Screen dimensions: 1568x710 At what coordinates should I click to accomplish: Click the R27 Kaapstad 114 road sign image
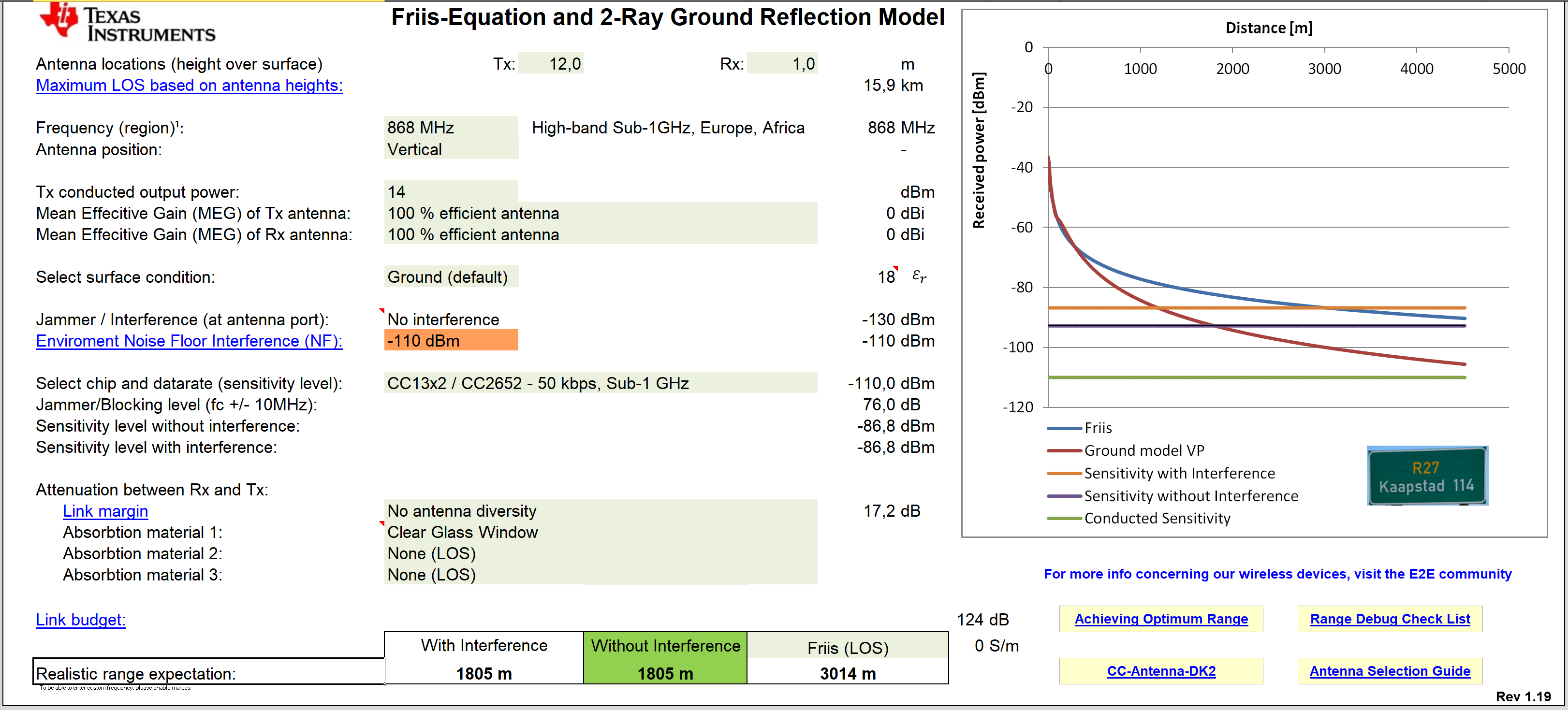pos(1427,476)
